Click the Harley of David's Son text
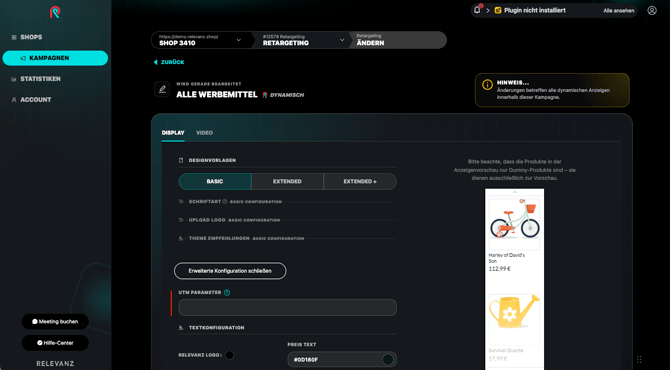Viewport: 670px width, 370px height. pos(506,258)
